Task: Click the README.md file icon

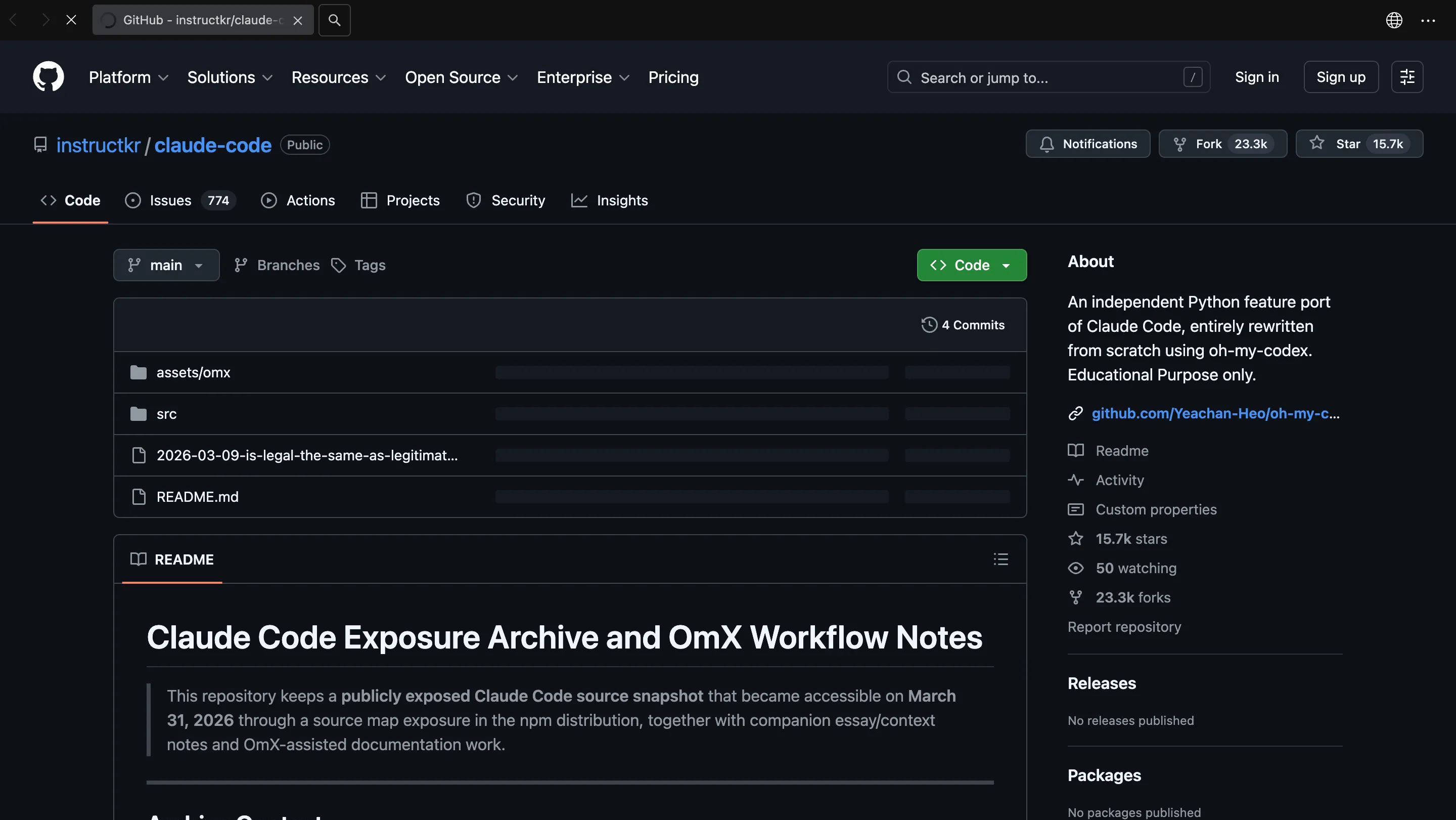Action: [139, 497]
